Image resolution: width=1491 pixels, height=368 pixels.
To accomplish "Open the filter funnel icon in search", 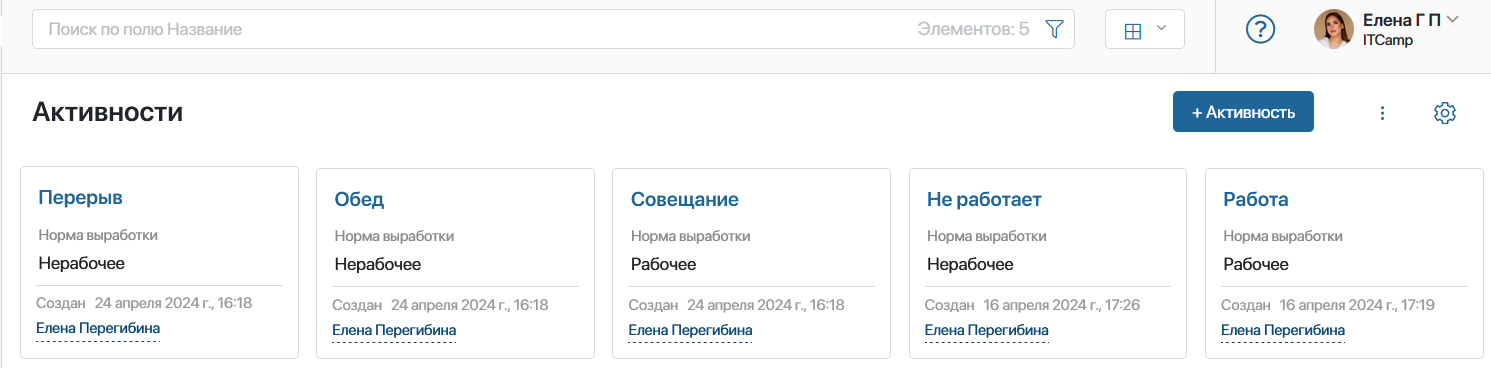I will (x=1053, y=30).
